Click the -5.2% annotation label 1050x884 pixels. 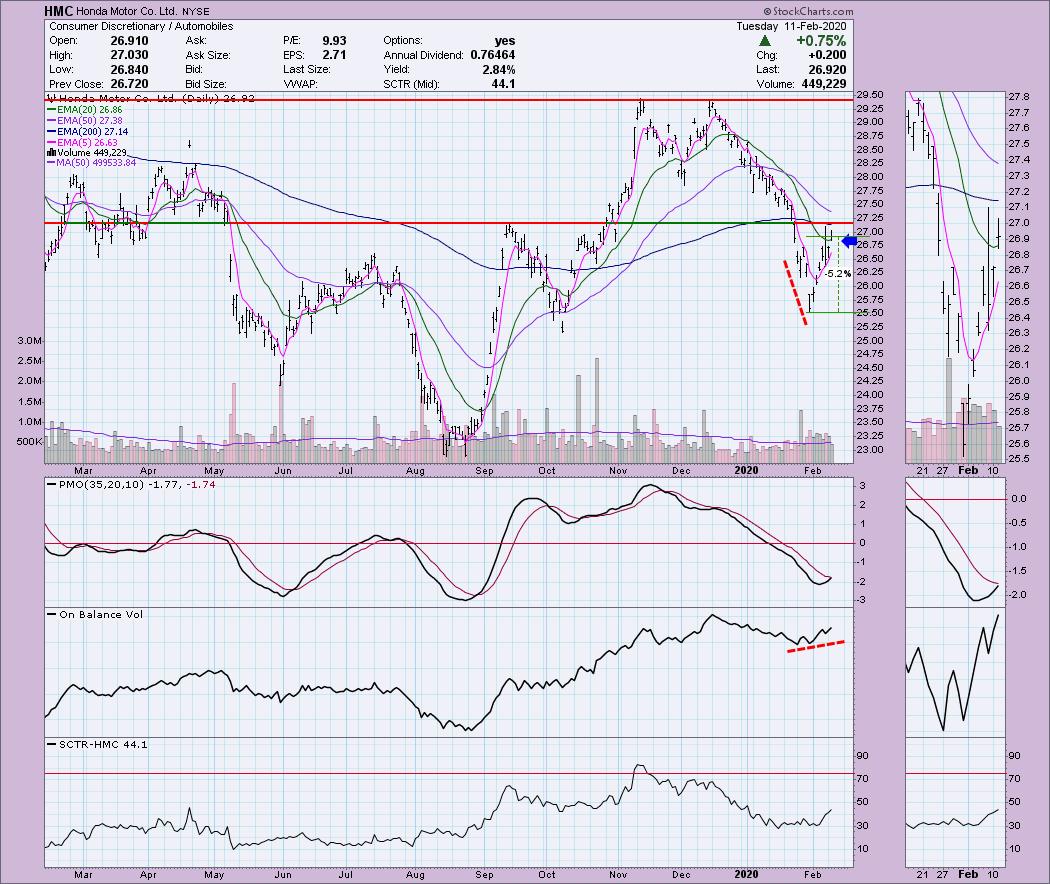pyautogui.click(x=838, y=274)
